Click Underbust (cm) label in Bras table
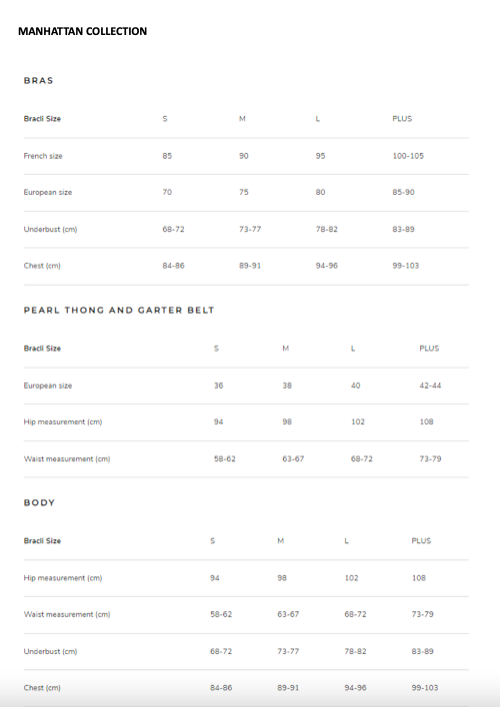 click(50, 229)
